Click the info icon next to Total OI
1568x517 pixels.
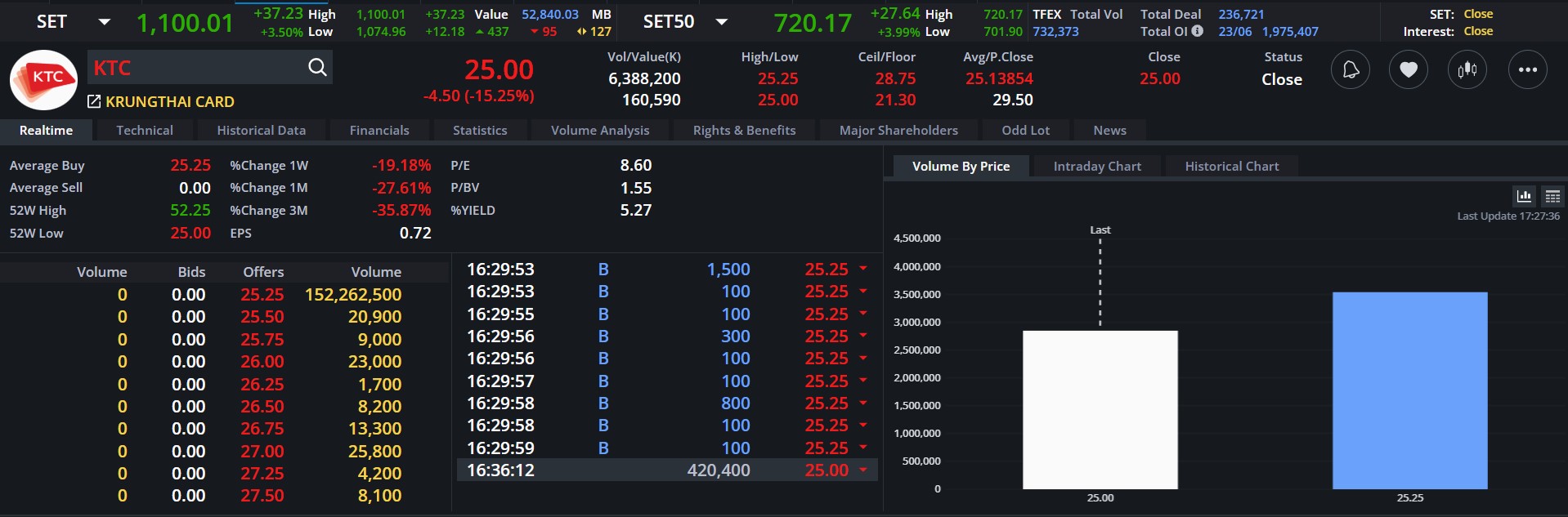pos(1198,31)
